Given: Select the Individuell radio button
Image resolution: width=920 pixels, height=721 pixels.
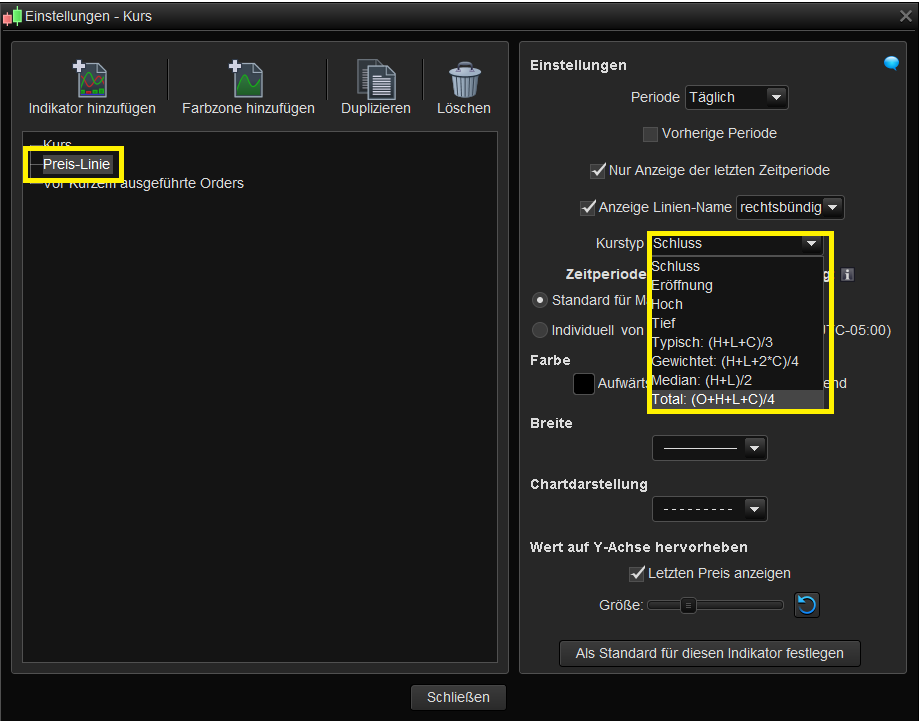Looking at the screenshot, I should coord(539,330).
